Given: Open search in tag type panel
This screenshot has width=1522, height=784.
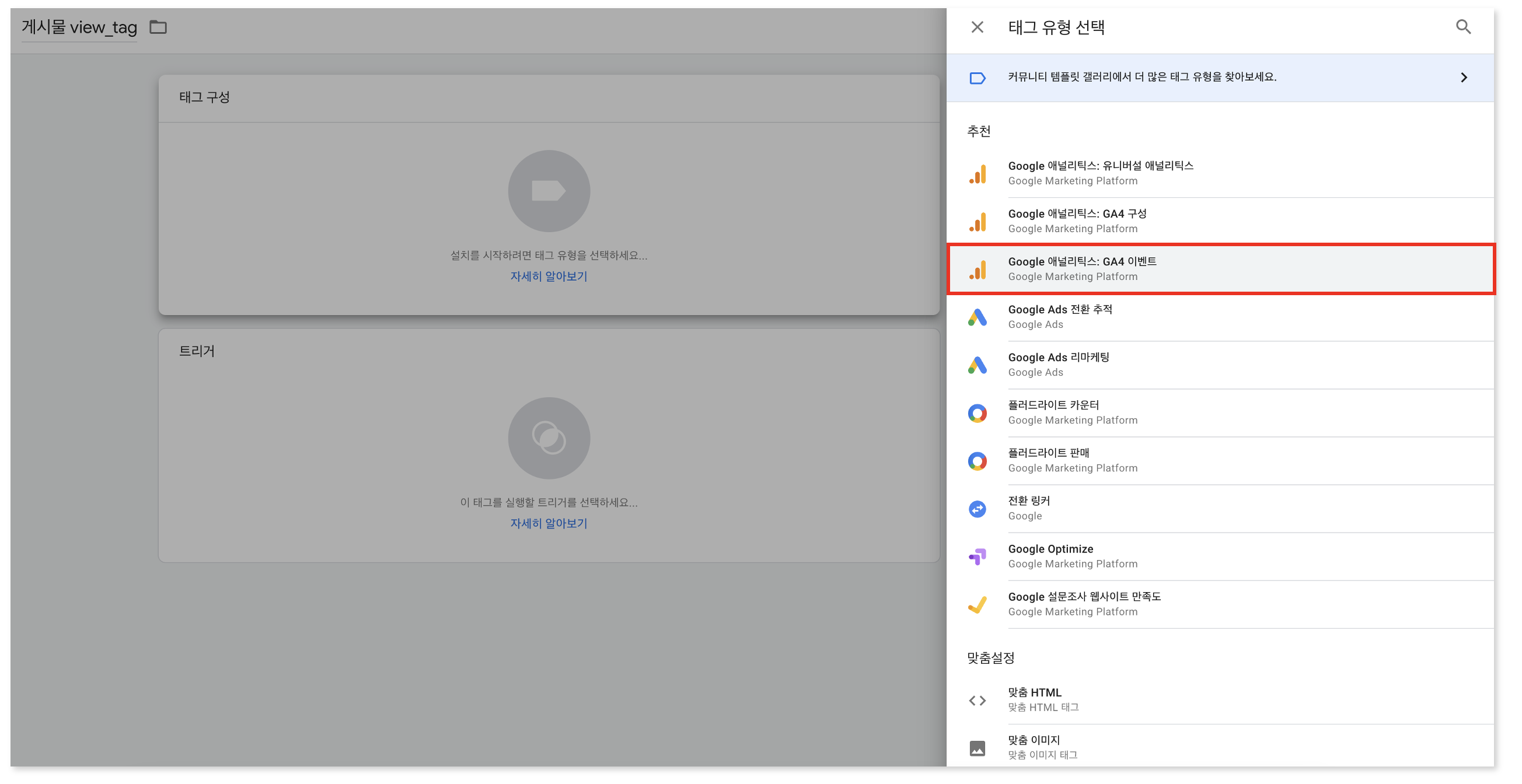Looking at the screenshot, I should click(1463, 27).
